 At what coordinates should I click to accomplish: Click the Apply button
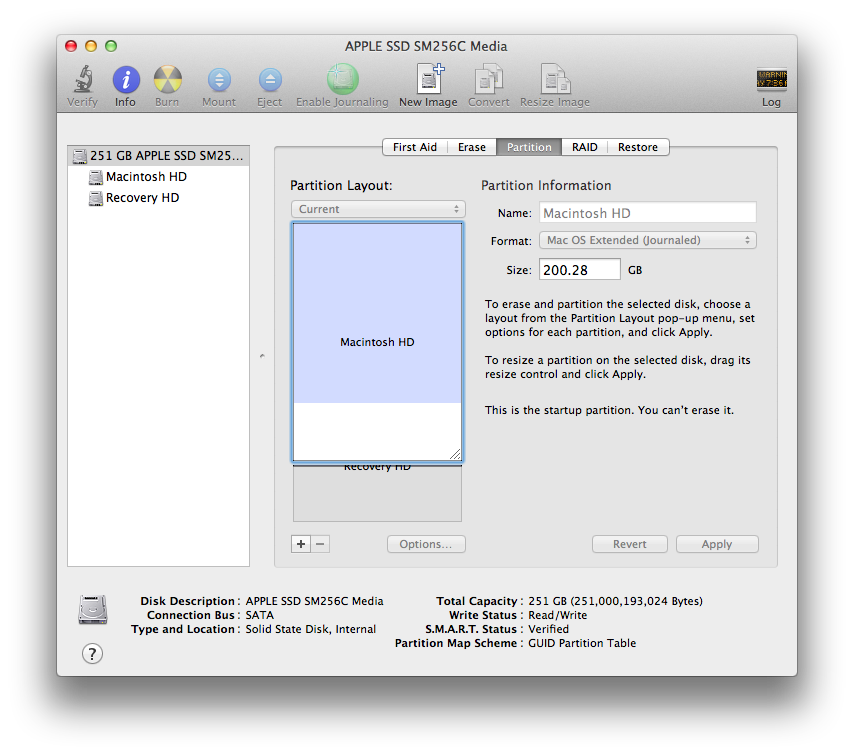click(717, 544)
